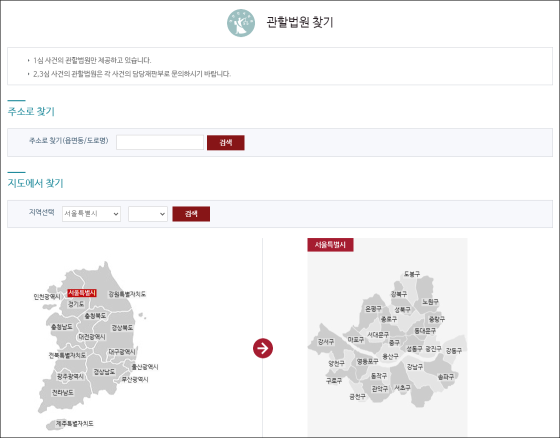Choose 강동구 on the Seoul map

454,351
